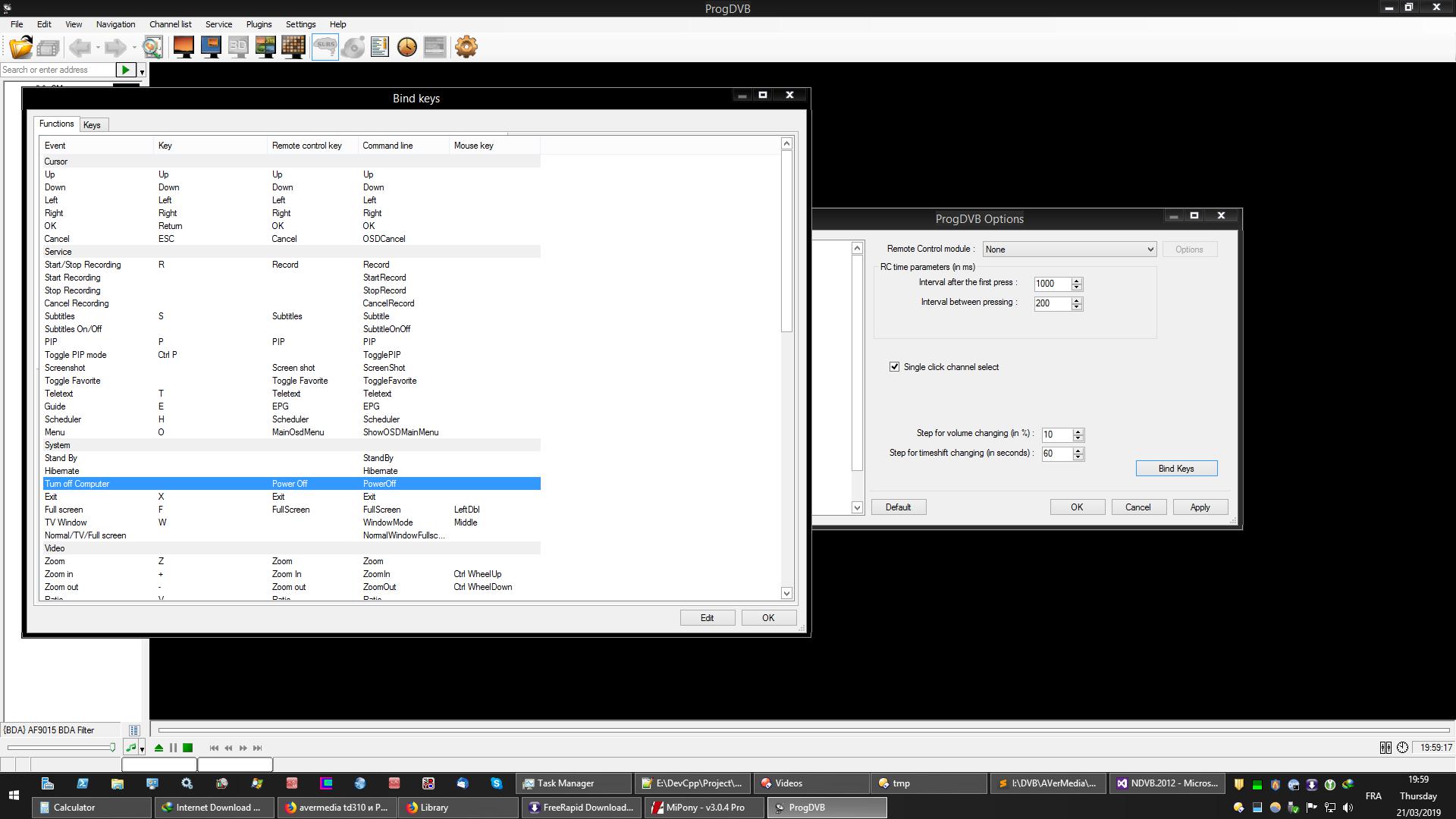
Task: Open the Remote Control module dropdown
Action: click(x=1069, y=249)
